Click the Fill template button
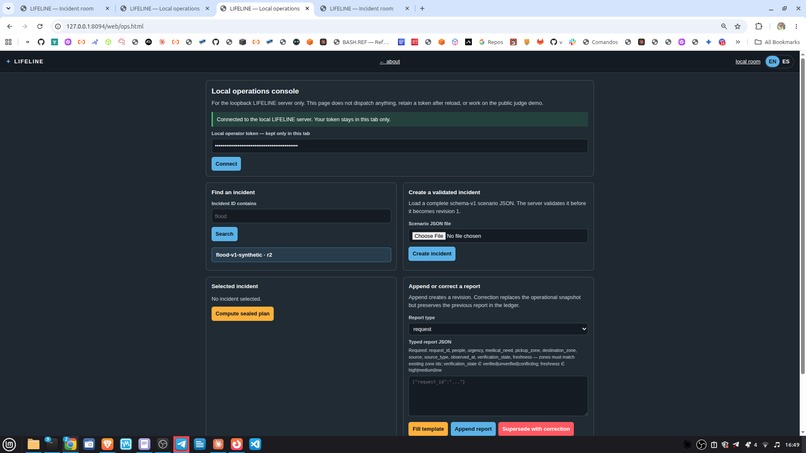This screenshot has height=453, width=806. pos(428,429)
